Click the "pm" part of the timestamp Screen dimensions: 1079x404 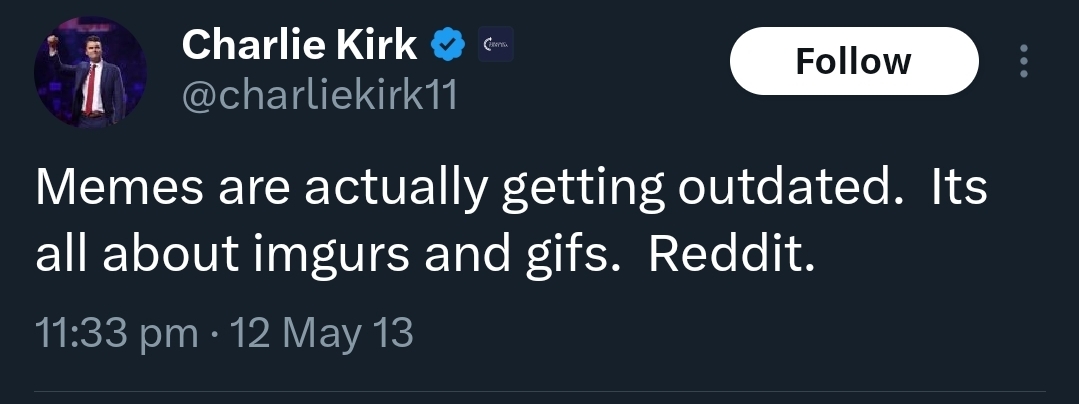click(168, 332)
